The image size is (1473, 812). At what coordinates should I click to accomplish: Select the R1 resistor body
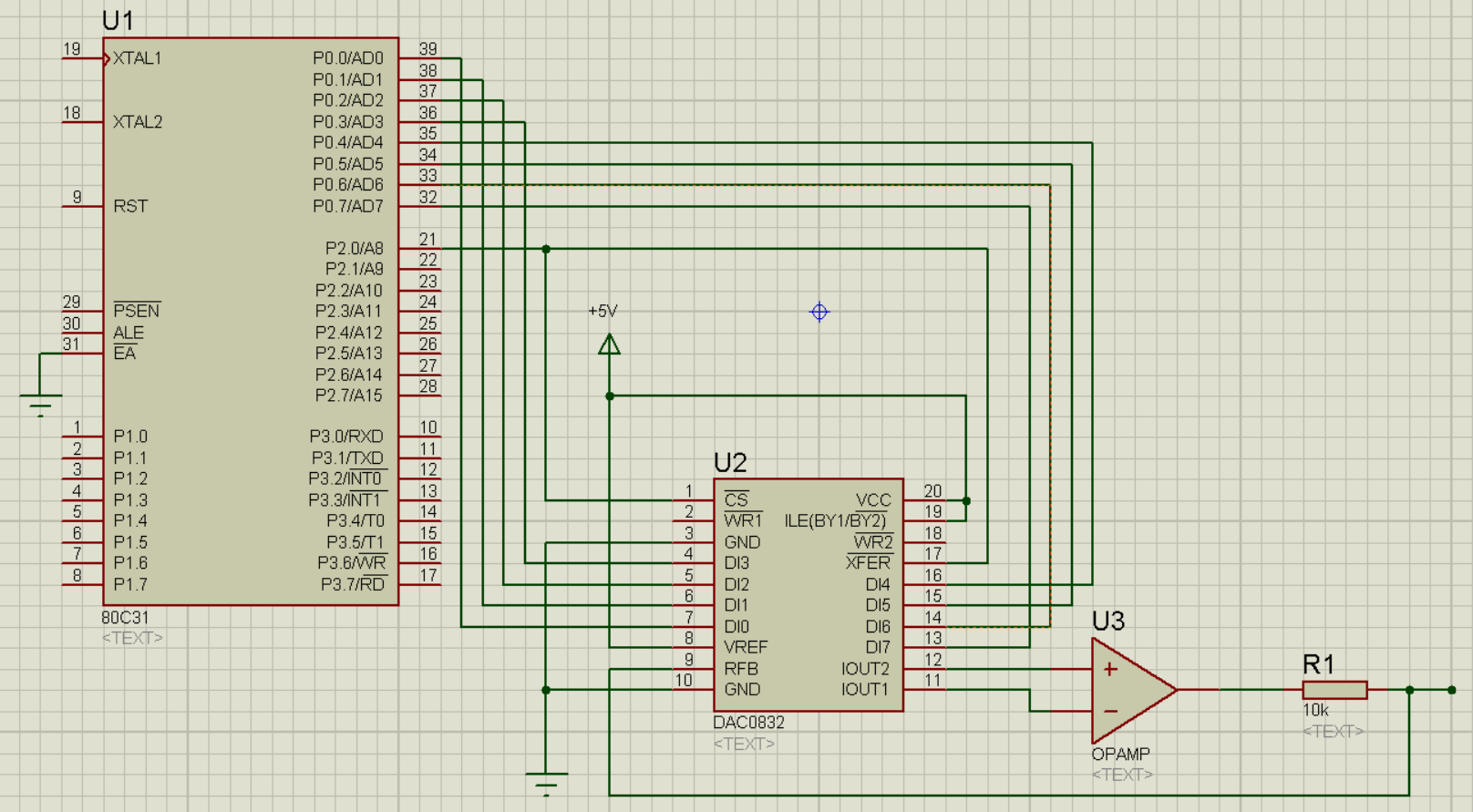[1334, 690]
